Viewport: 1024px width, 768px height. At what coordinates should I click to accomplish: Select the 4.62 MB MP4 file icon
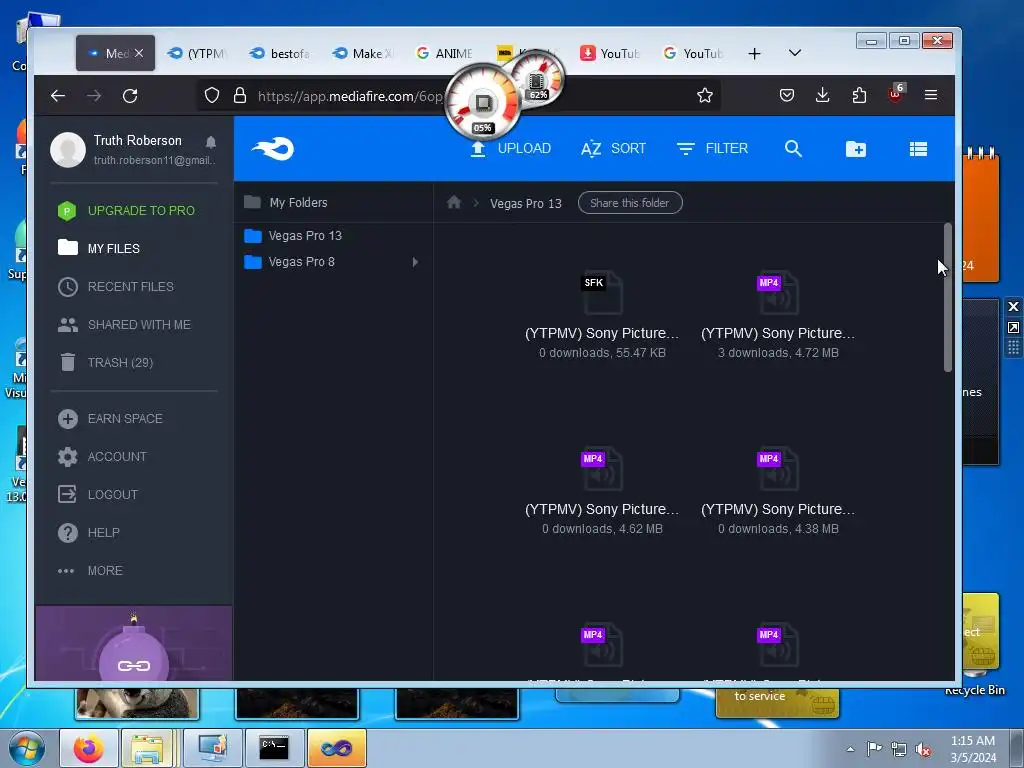(x=602, y=469)
